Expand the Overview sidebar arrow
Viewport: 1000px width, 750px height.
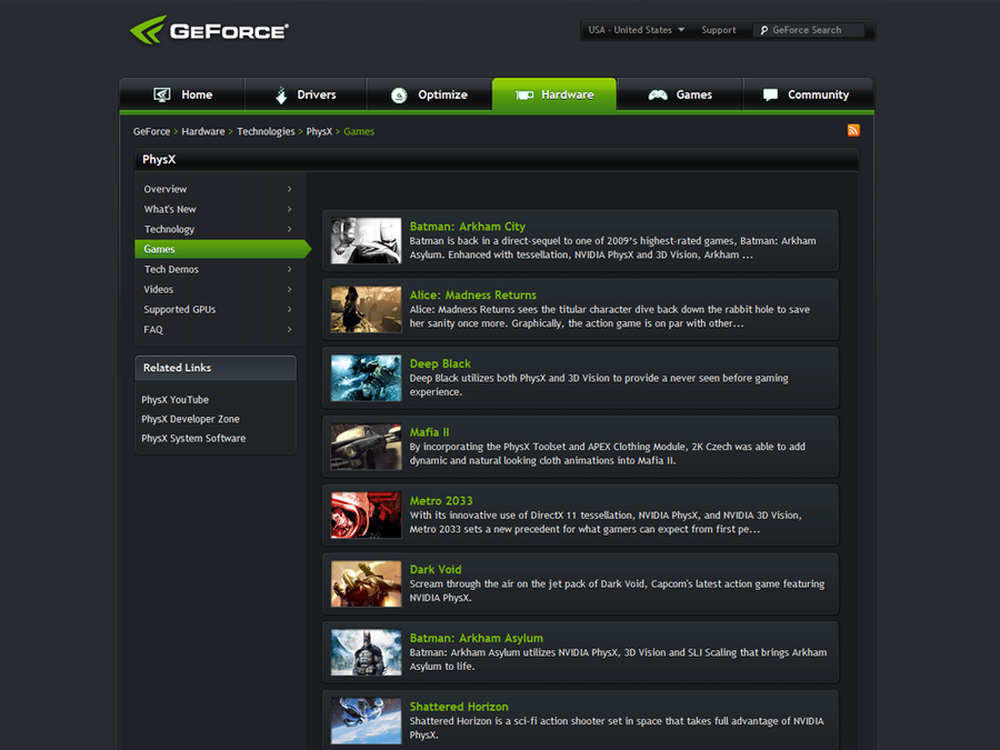289,189
